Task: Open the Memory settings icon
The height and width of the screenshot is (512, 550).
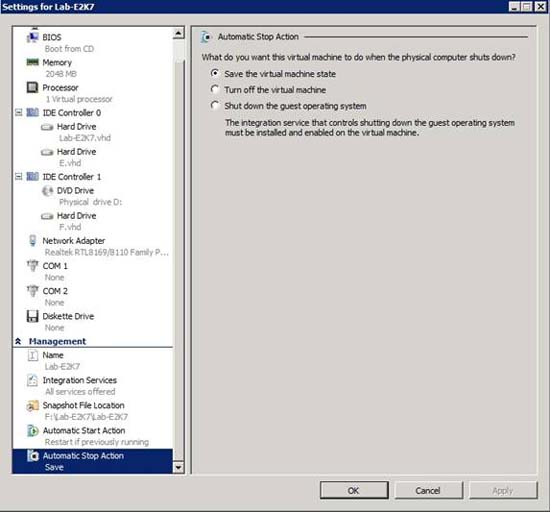Action: (x=33, y=62)
